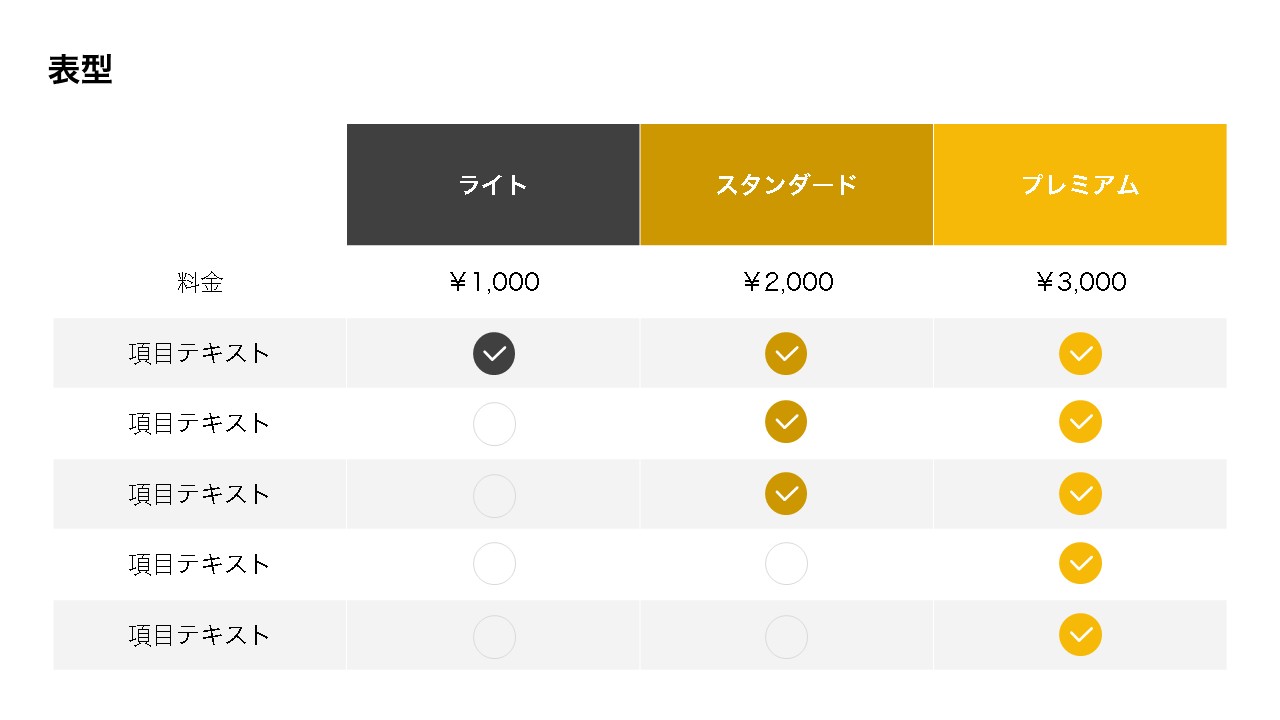Click プレミアム checkmark in the third feature row
This screenshot has height=720, width=1280.
tap(1080, 494)
